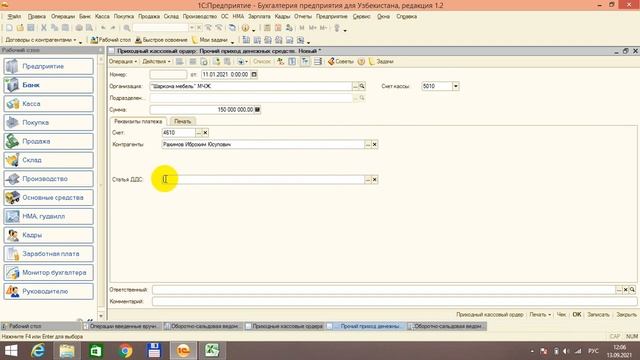The image size is (640, 360).
Task: Click the Чек button
Action: [562, 315]
